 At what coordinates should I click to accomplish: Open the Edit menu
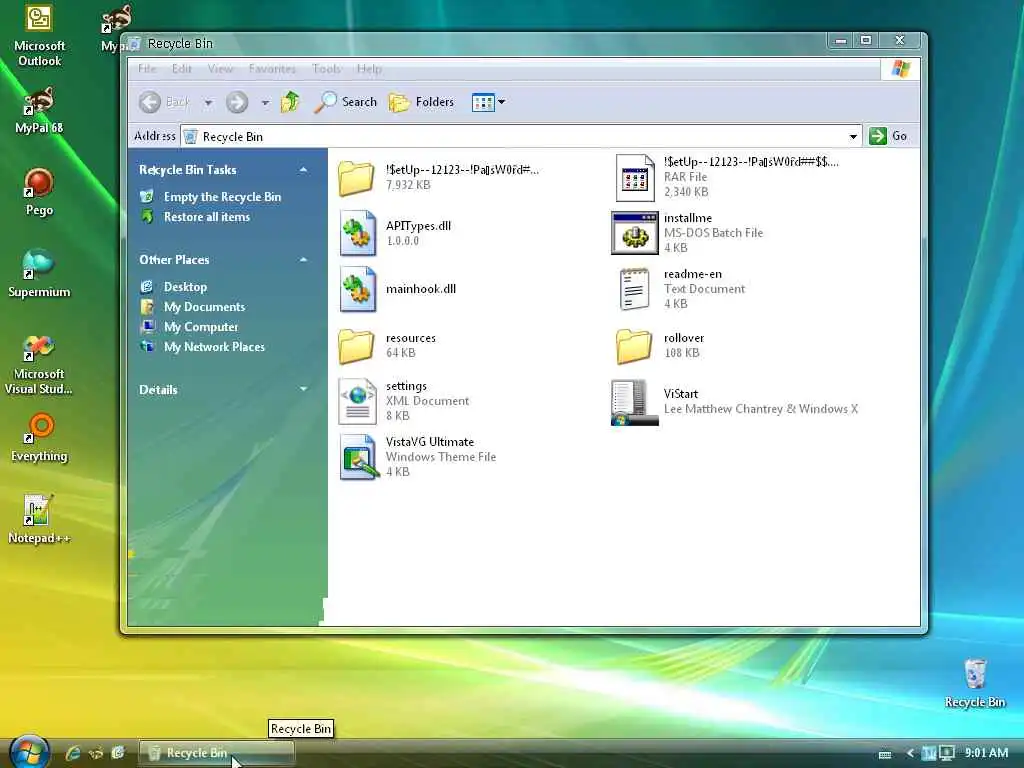pos(182,69)
